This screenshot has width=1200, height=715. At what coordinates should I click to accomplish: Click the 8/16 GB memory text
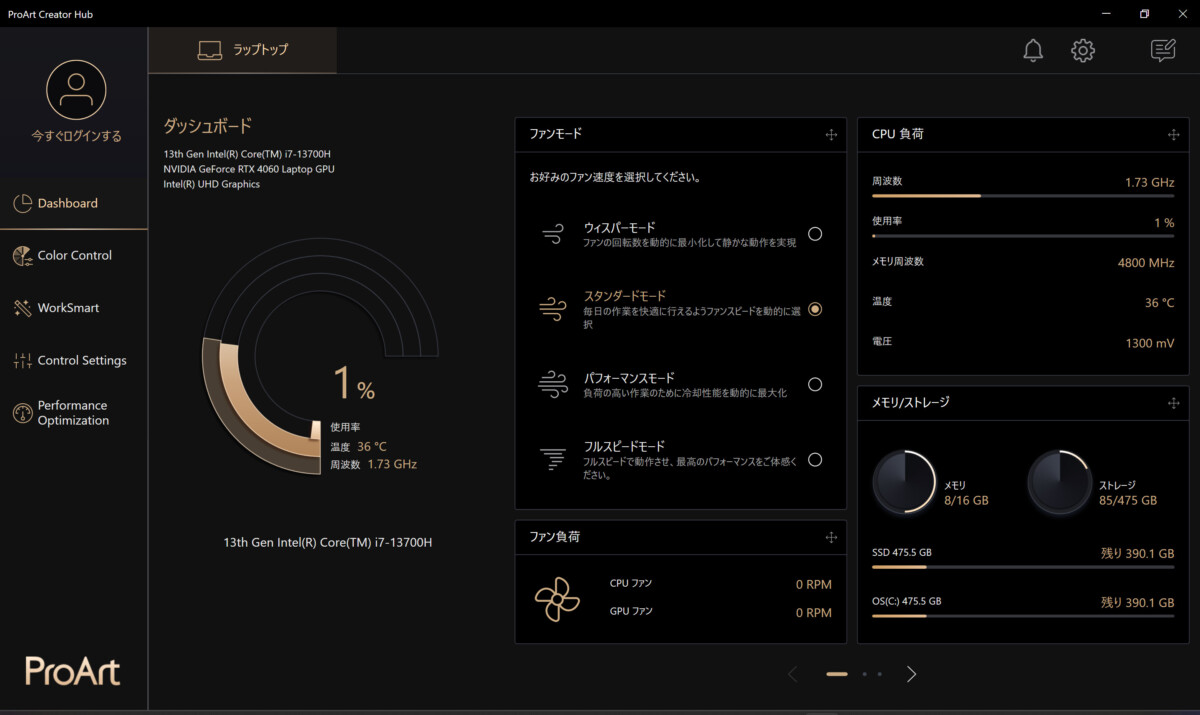point(966,500)
